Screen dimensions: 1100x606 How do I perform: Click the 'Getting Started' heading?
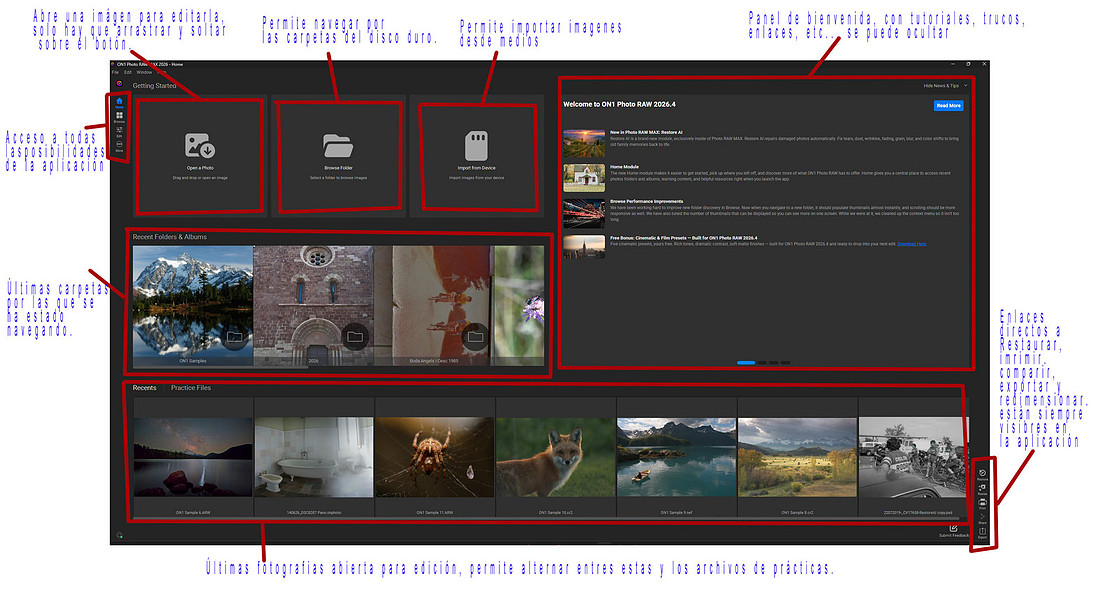click(154, 86)
